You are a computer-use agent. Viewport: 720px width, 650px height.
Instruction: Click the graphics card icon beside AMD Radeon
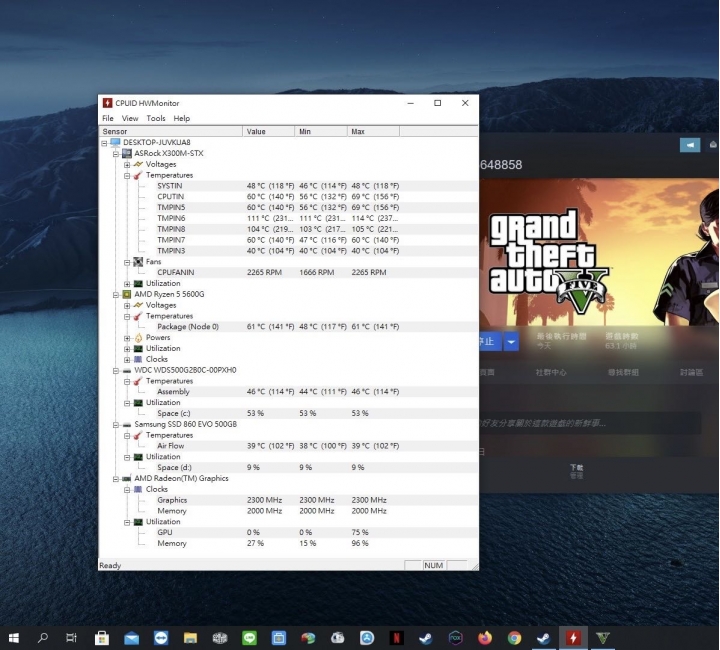click(127, 478)
